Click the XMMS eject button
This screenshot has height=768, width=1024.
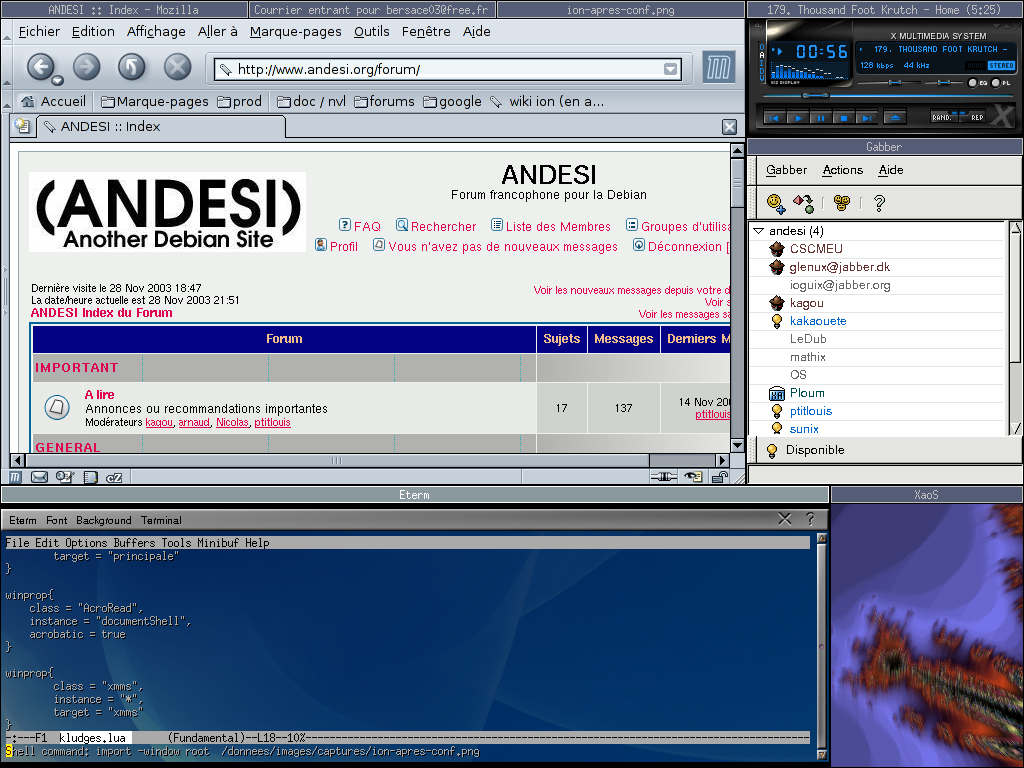coord(895,118)
